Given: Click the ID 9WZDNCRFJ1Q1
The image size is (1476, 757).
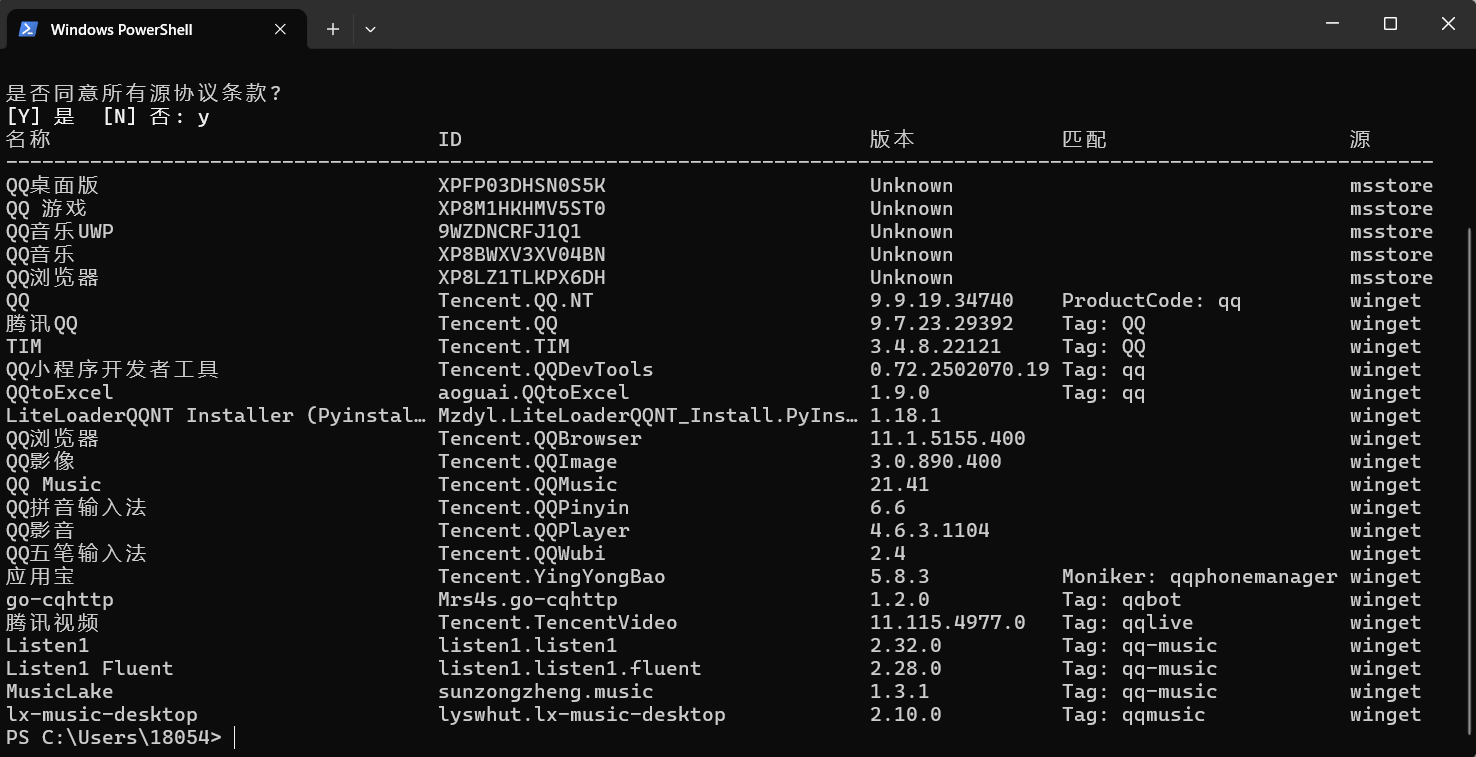Looking at the screenshot, I should pyautogui.click(x=510, y=231).
